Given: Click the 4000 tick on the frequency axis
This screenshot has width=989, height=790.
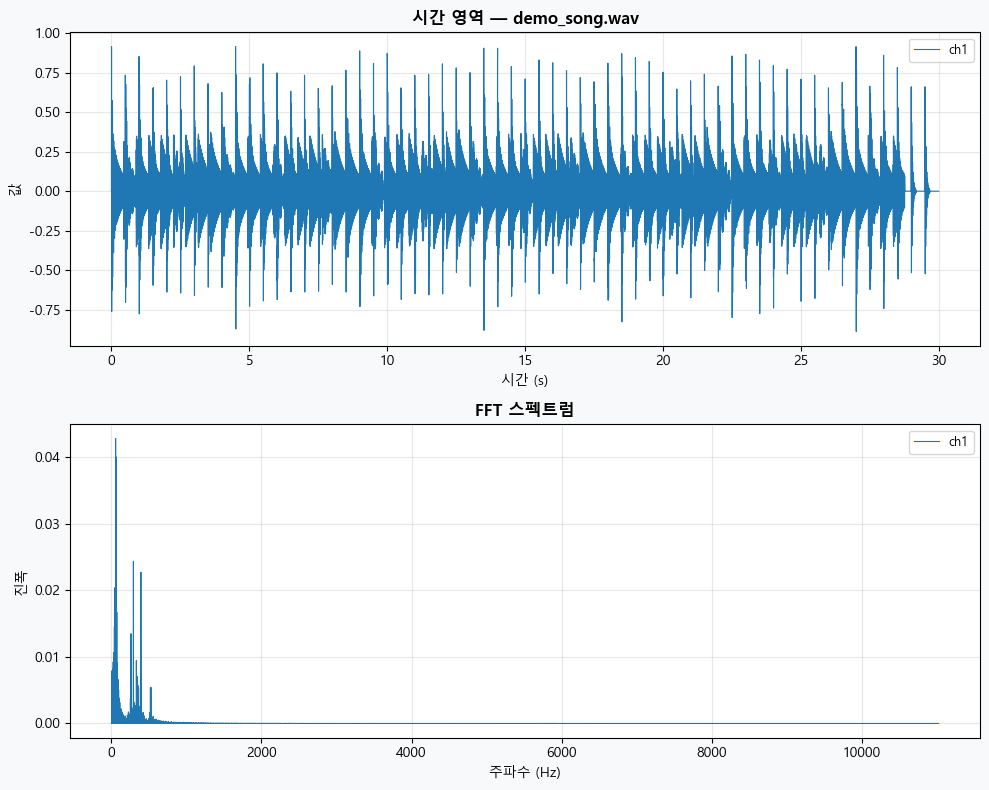Looking at the screenshot, I should click(x=412, y=752).
